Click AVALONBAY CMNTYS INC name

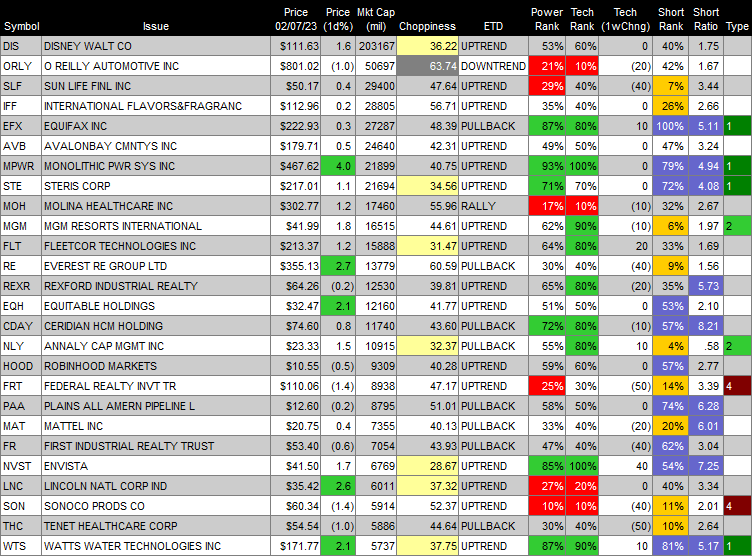coord(110,146)
